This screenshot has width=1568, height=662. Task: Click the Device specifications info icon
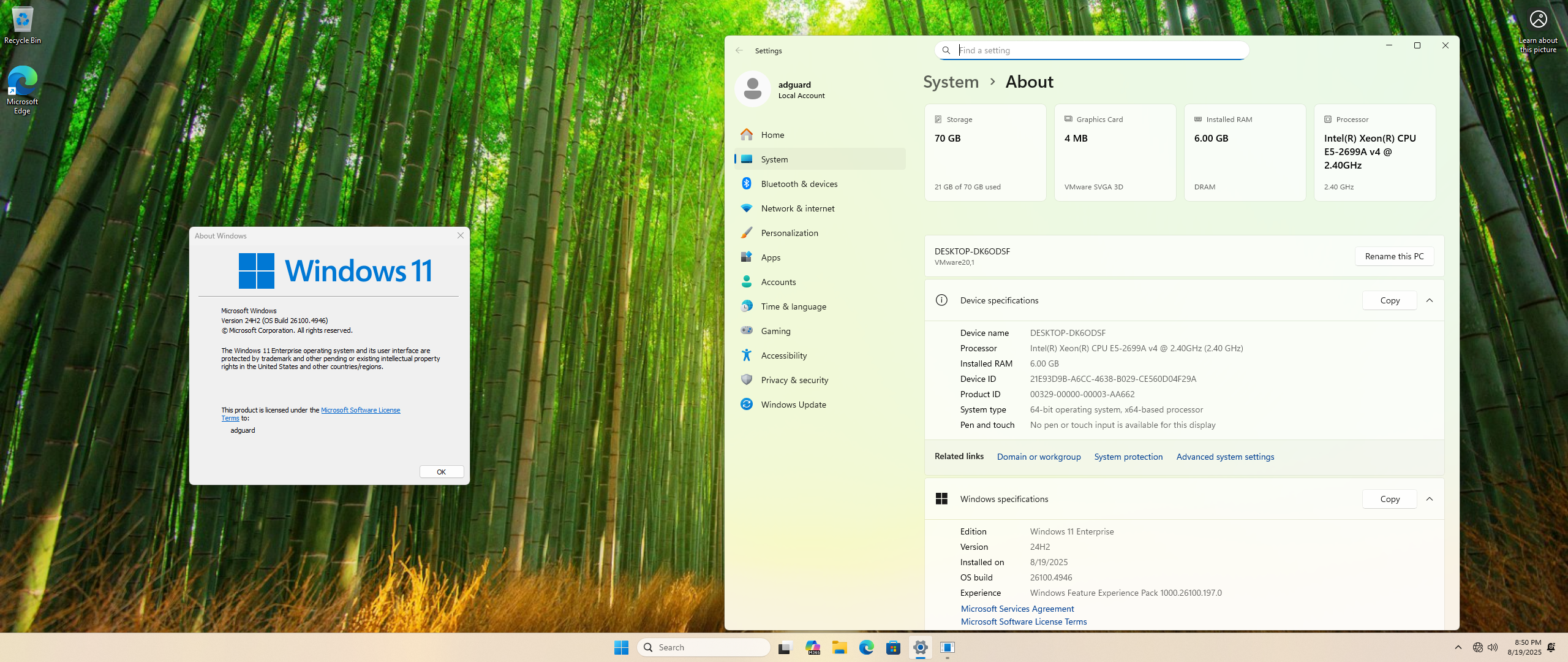(941, 300)
